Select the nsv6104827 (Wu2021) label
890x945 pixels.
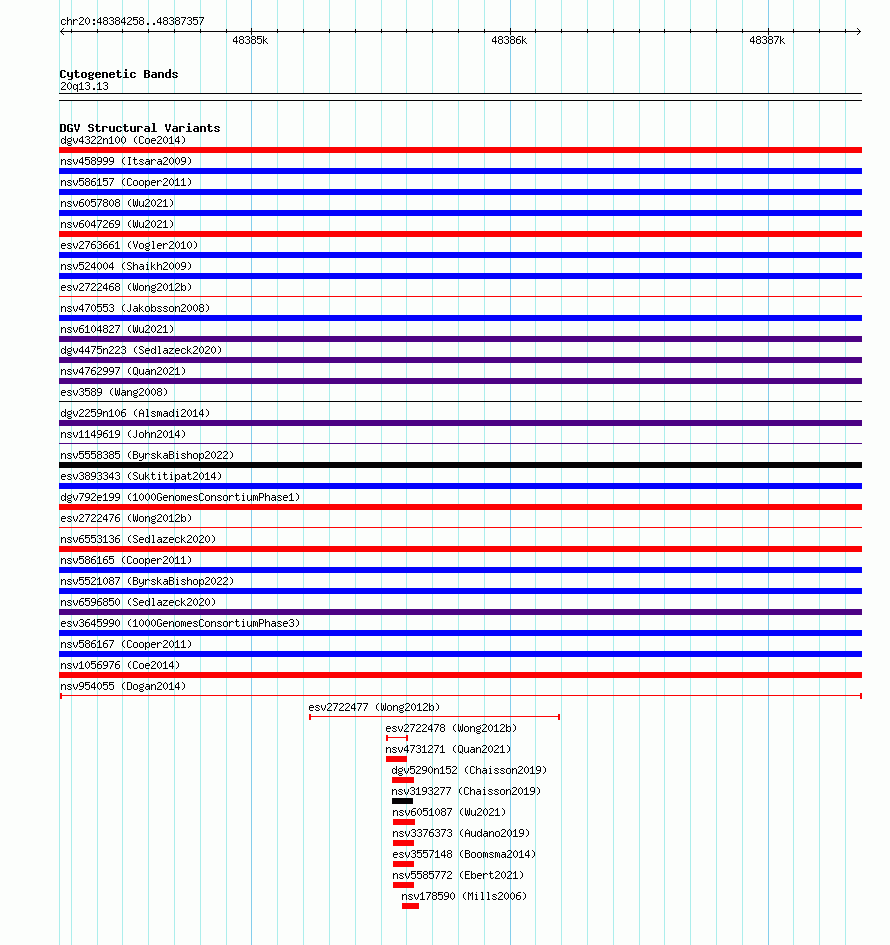click(x=117, y=330)
